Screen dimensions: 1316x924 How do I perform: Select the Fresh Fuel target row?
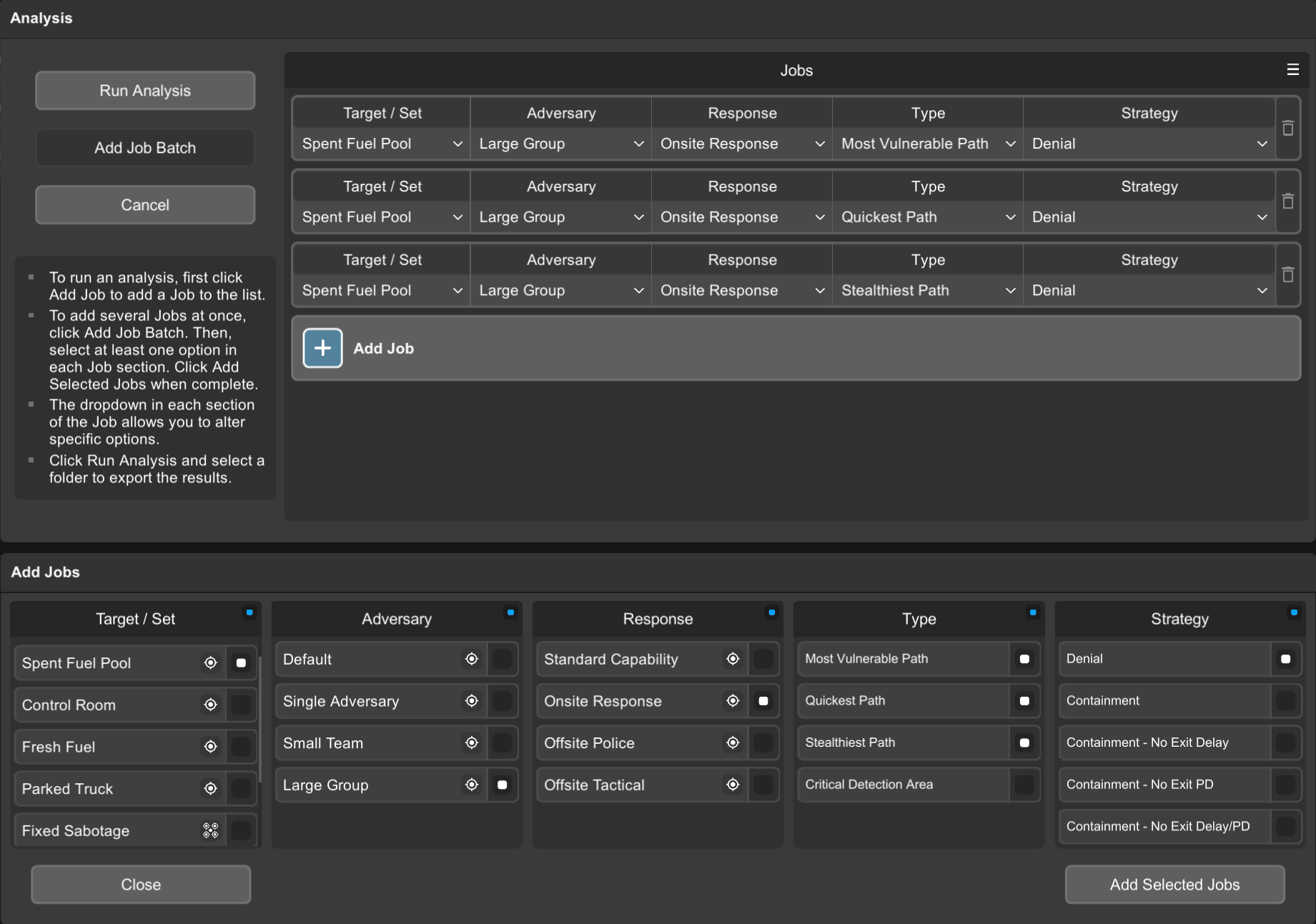tap(135, 747)
